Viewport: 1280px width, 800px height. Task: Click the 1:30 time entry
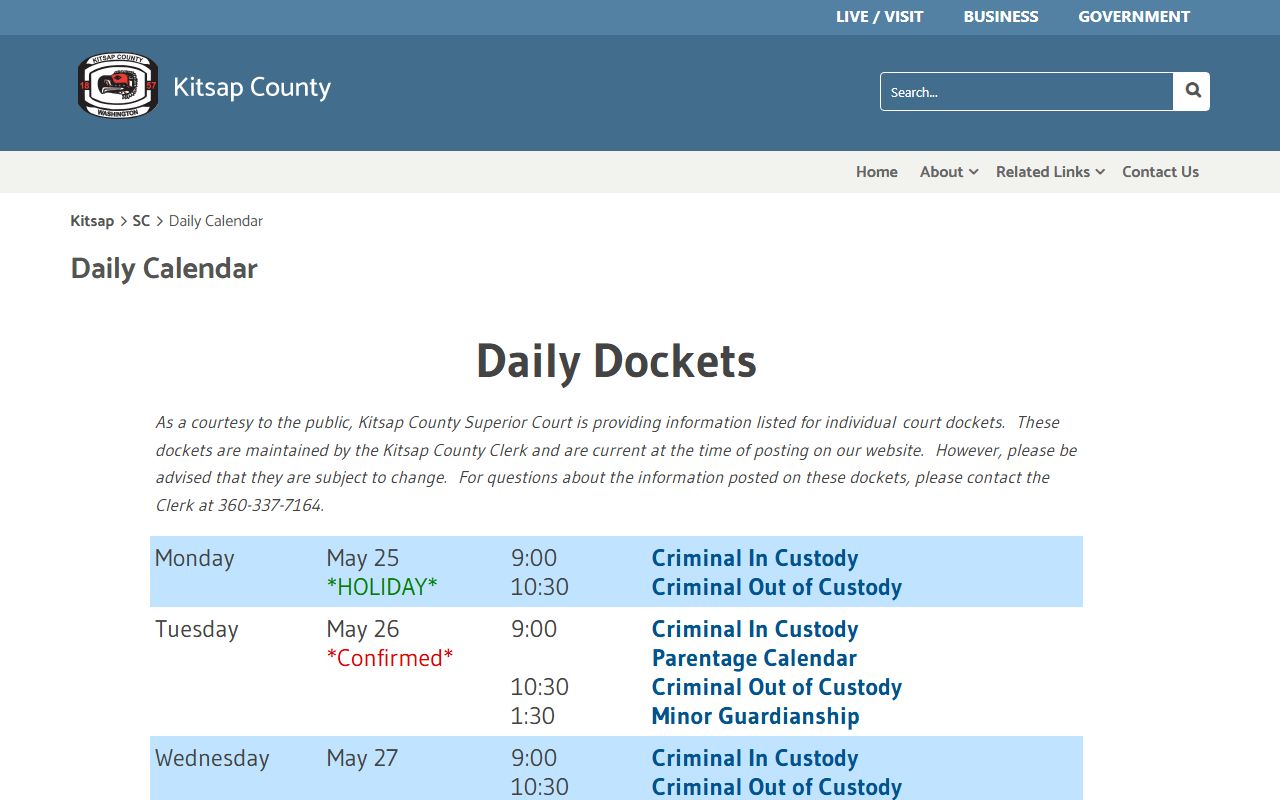pos(533,716)
